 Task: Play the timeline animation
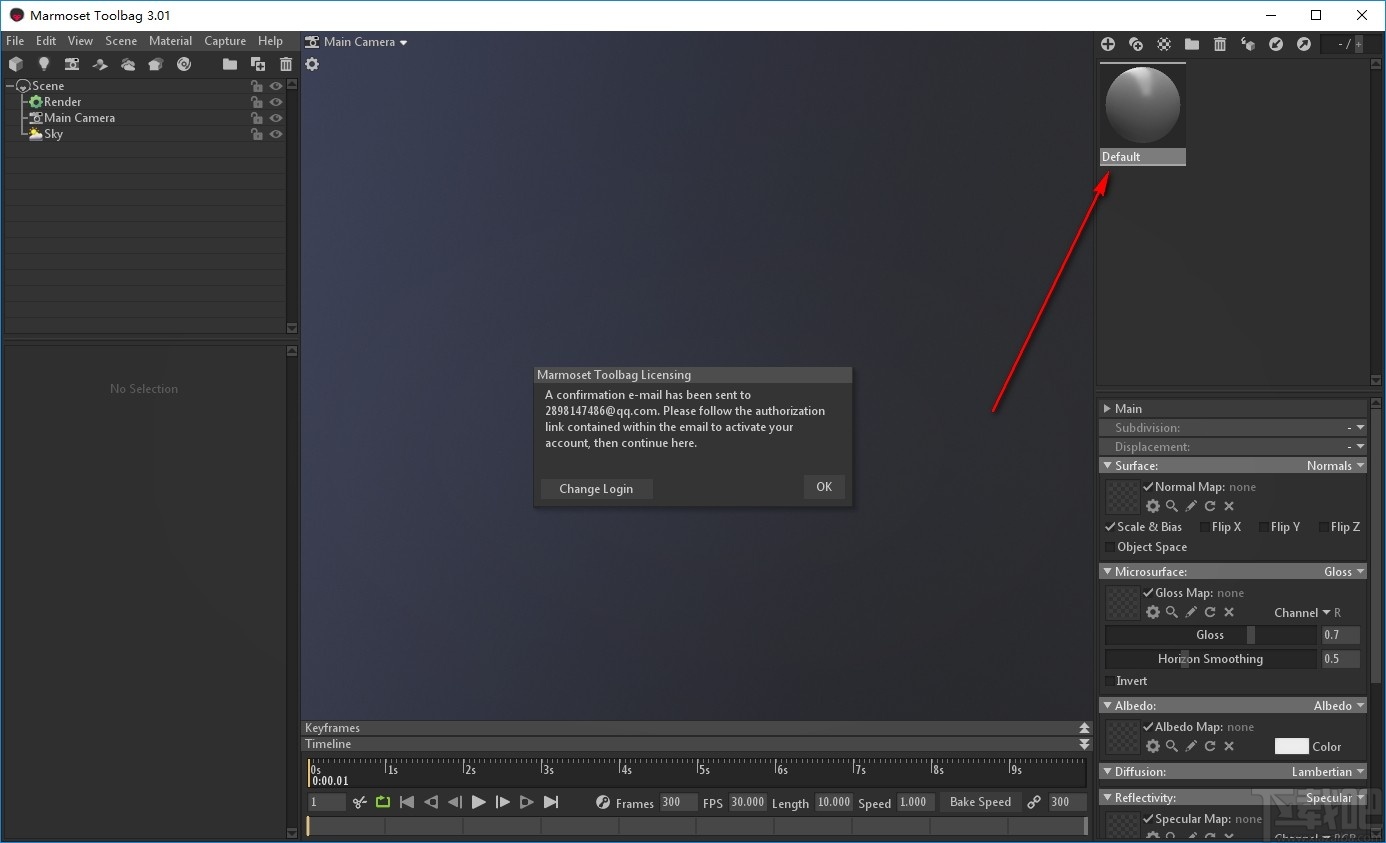coord(478,802)
